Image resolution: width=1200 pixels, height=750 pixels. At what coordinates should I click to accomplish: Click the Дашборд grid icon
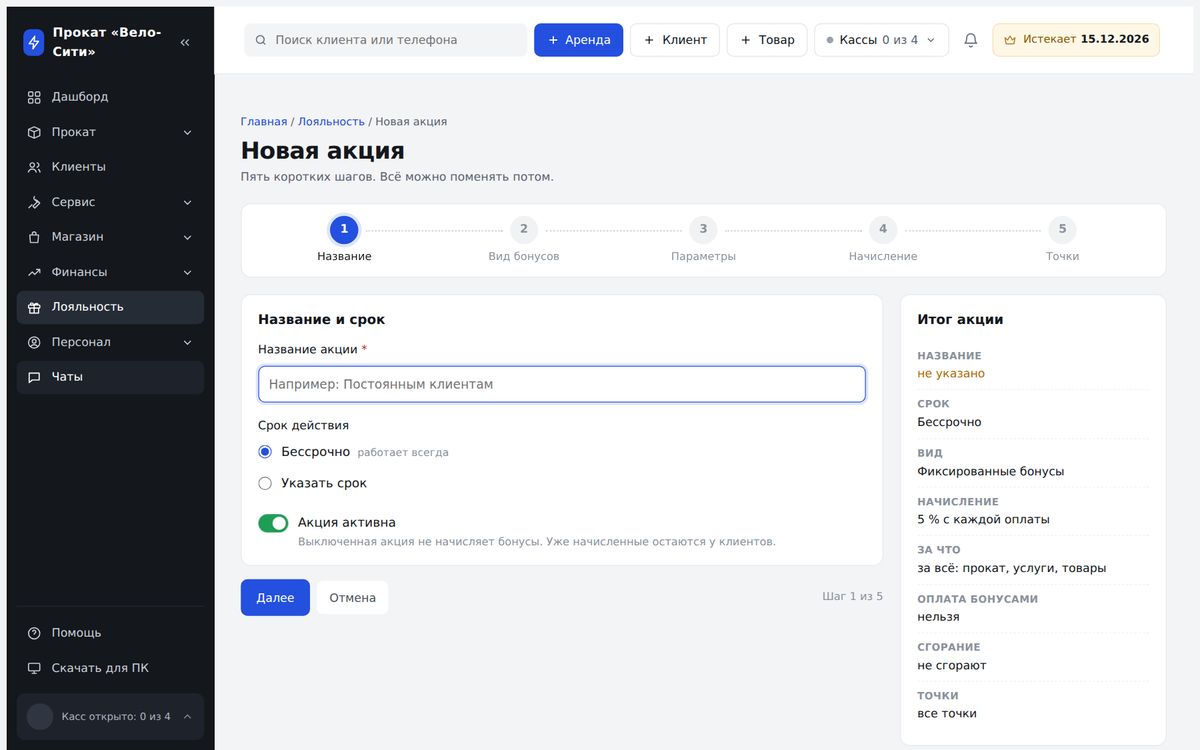[34, 97]
